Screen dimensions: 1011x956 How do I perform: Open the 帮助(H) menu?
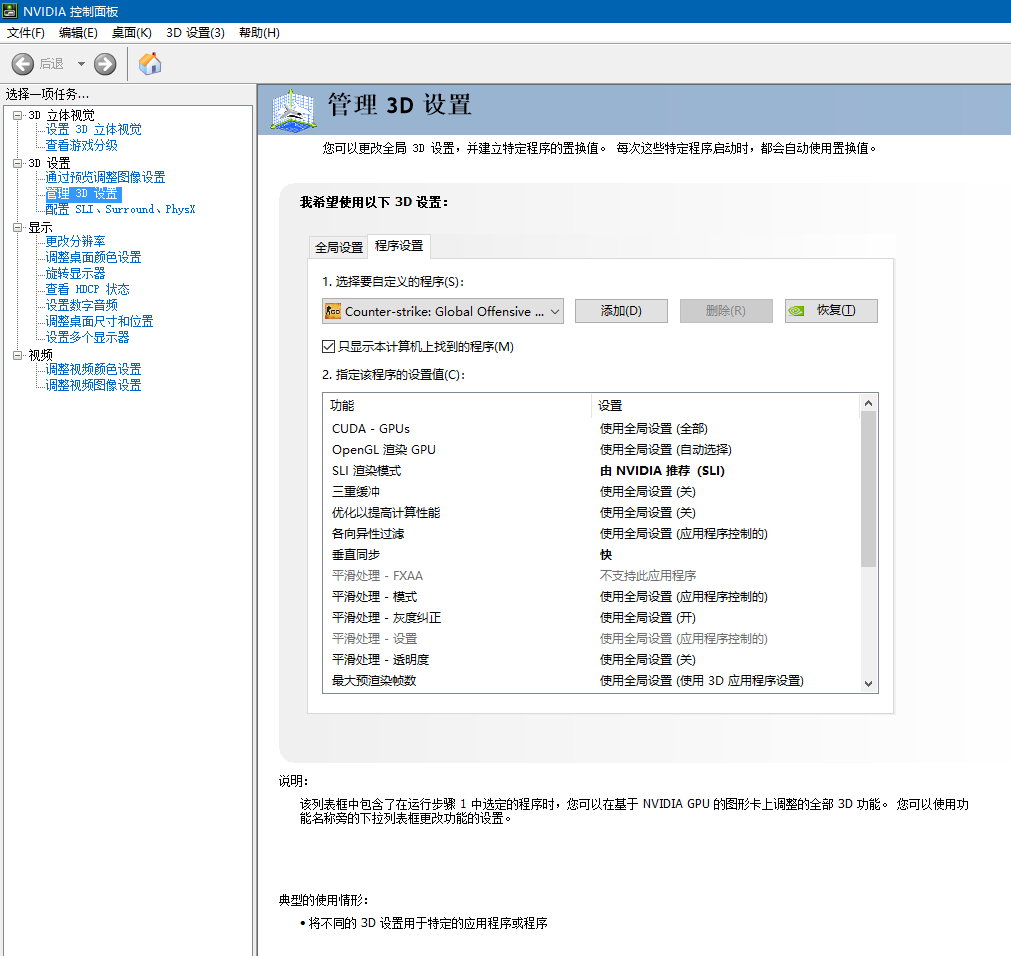[259, 33]
